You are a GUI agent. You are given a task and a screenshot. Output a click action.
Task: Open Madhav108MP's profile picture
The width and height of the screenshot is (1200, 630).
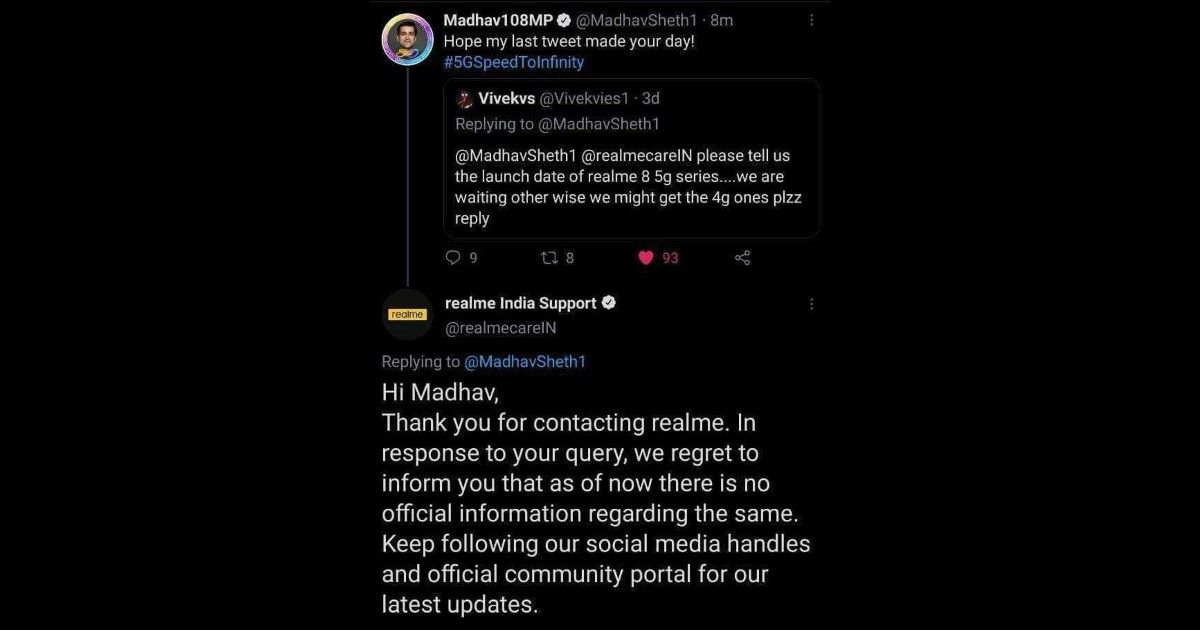(408, 40)
